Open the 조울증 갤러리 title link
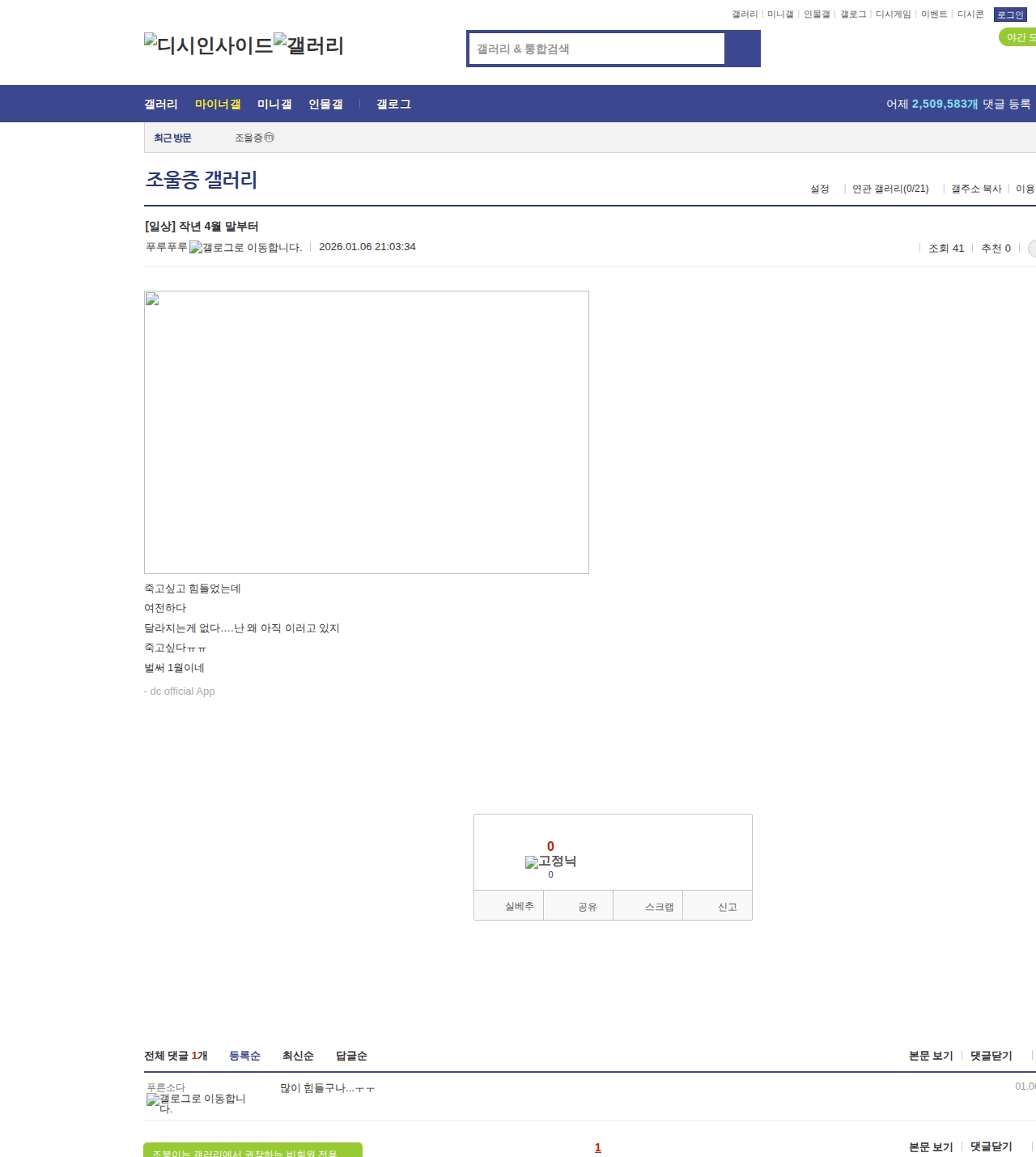Image resolution: width=1036 pixels, height=1157 pixels. point(202,180)
